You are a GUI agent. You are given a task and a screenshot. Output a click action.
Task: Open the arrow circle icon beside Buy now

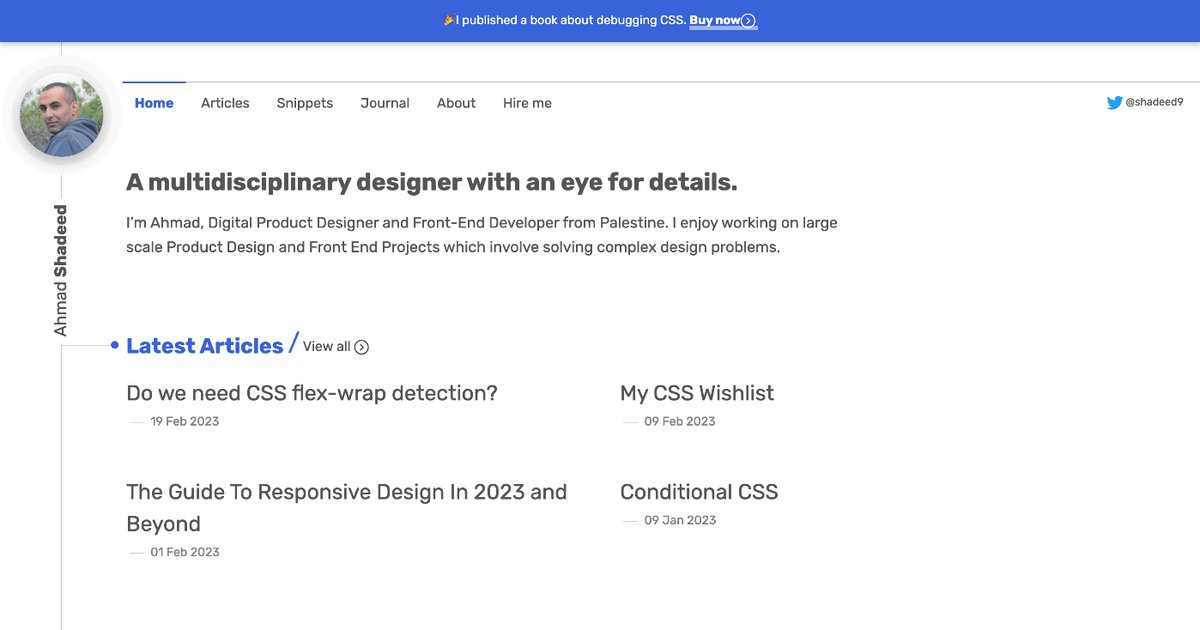(x=750, y=20)
